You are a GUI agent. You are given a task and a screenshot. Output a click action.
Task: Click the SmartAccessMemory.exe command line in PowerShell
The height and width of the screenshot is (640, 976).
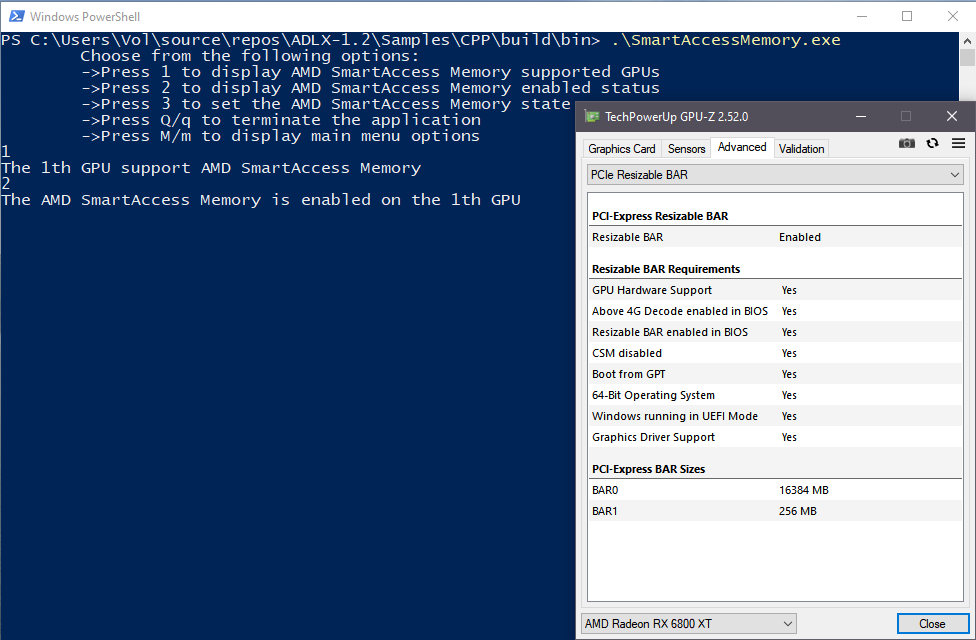click(x=421, y=40)
